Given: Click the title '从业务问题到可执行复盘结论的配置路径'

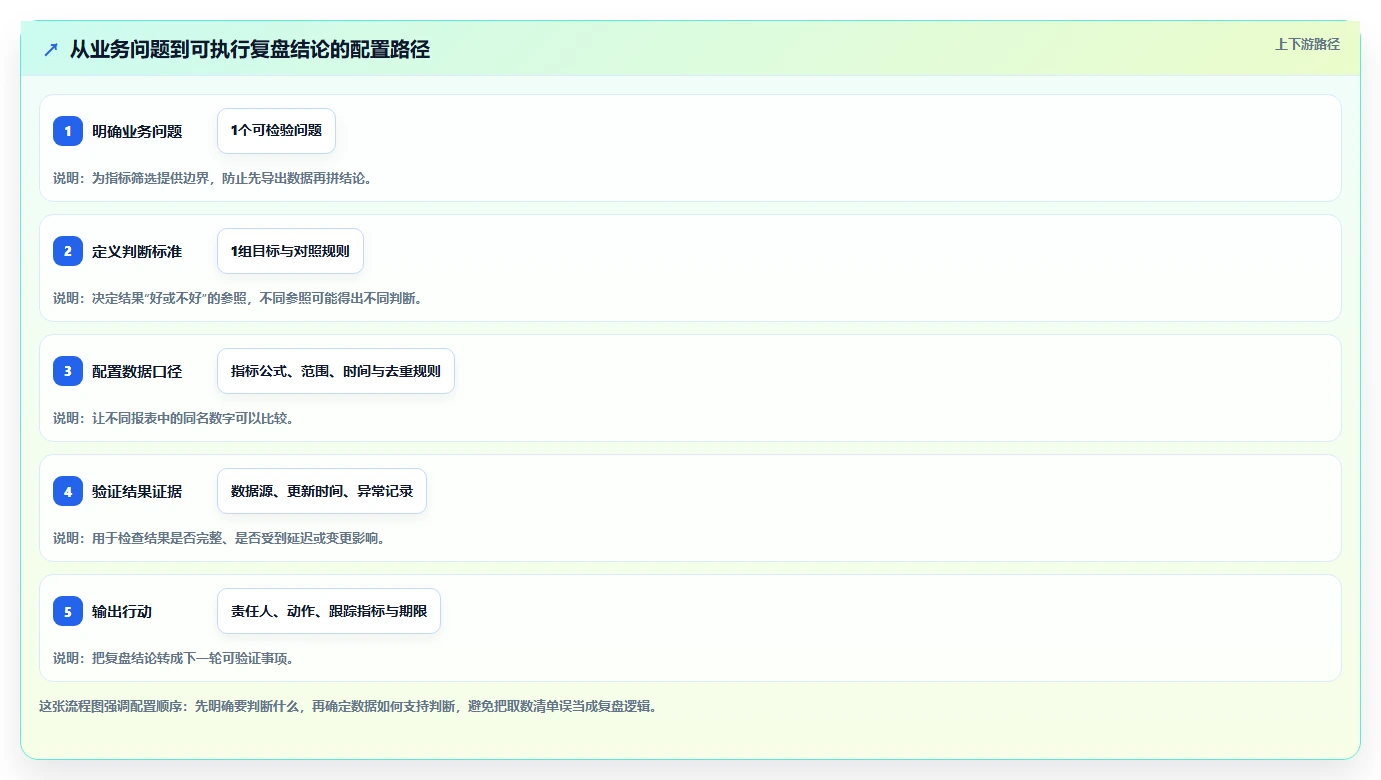Looking at the screenshot, I should pos(250,49).
